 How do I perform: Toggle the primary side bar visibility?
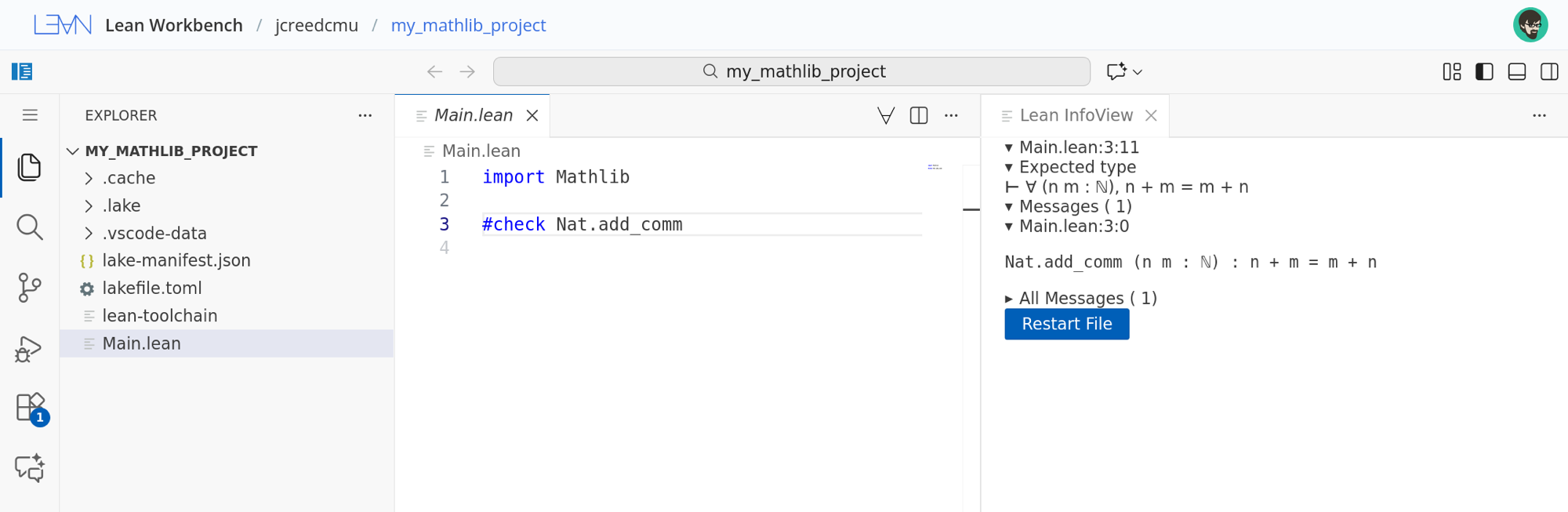coord(1484,72)
